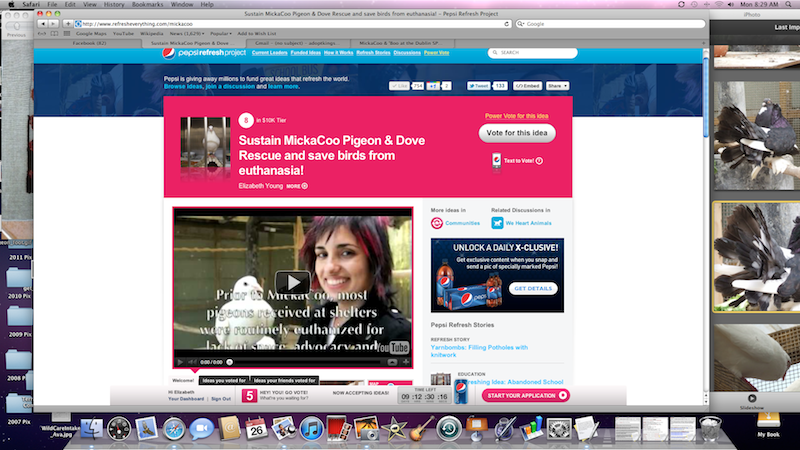This screenshot has height=450, width=800.
Task: Click the Text to Vote phone icon
Action: point(496,160)
